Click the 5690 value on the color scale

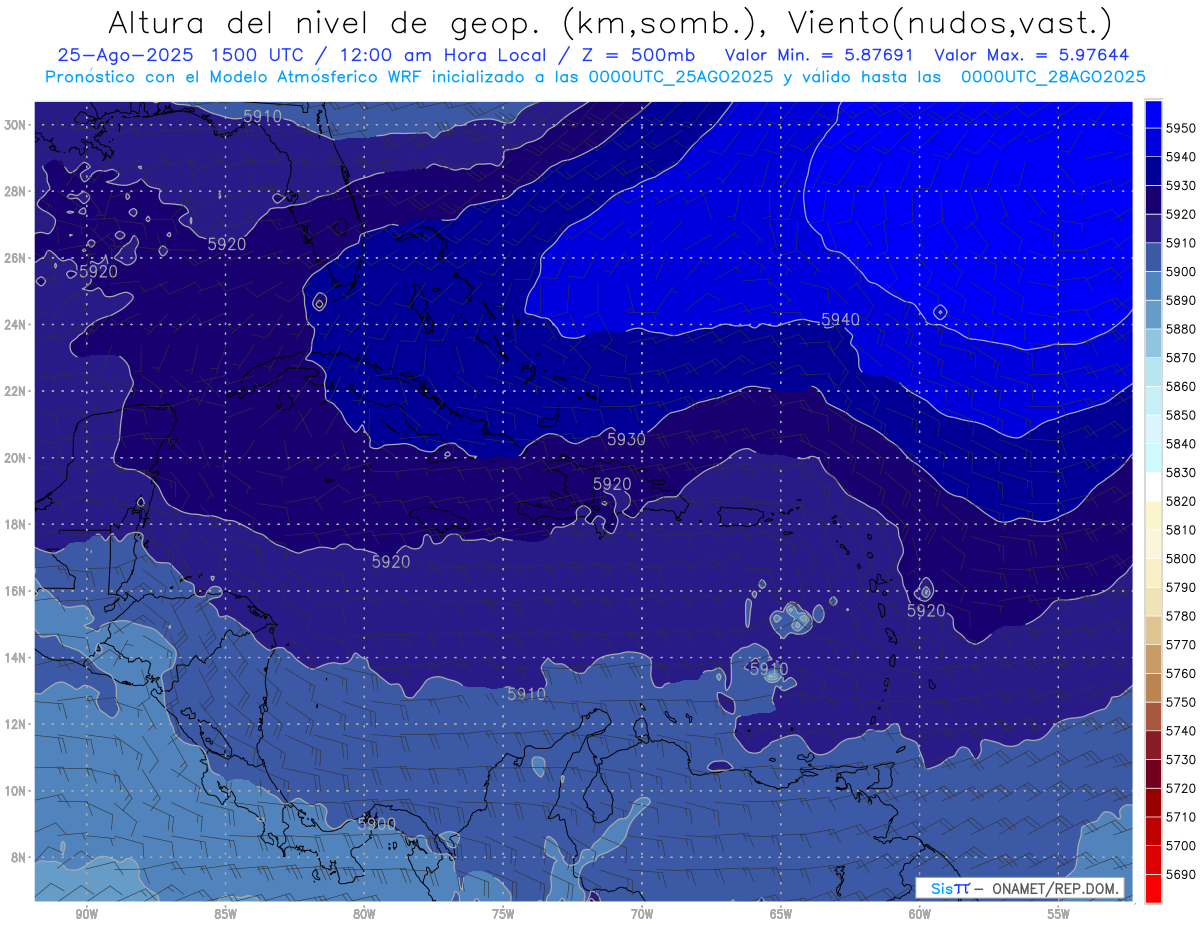coord(1181,874)
